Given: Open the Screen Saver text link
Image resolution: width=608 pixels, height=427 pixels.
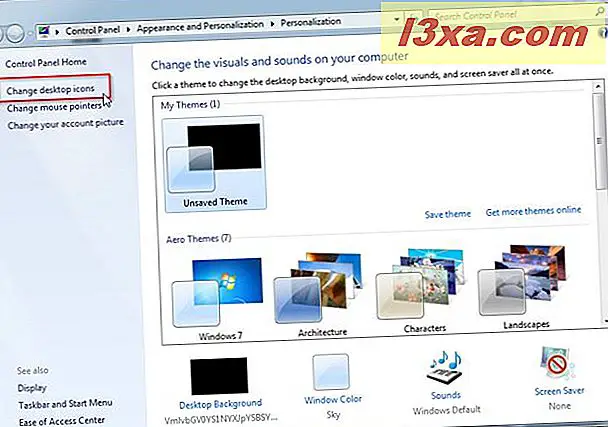Looking at the screenshot, I should tap(559, 391).
